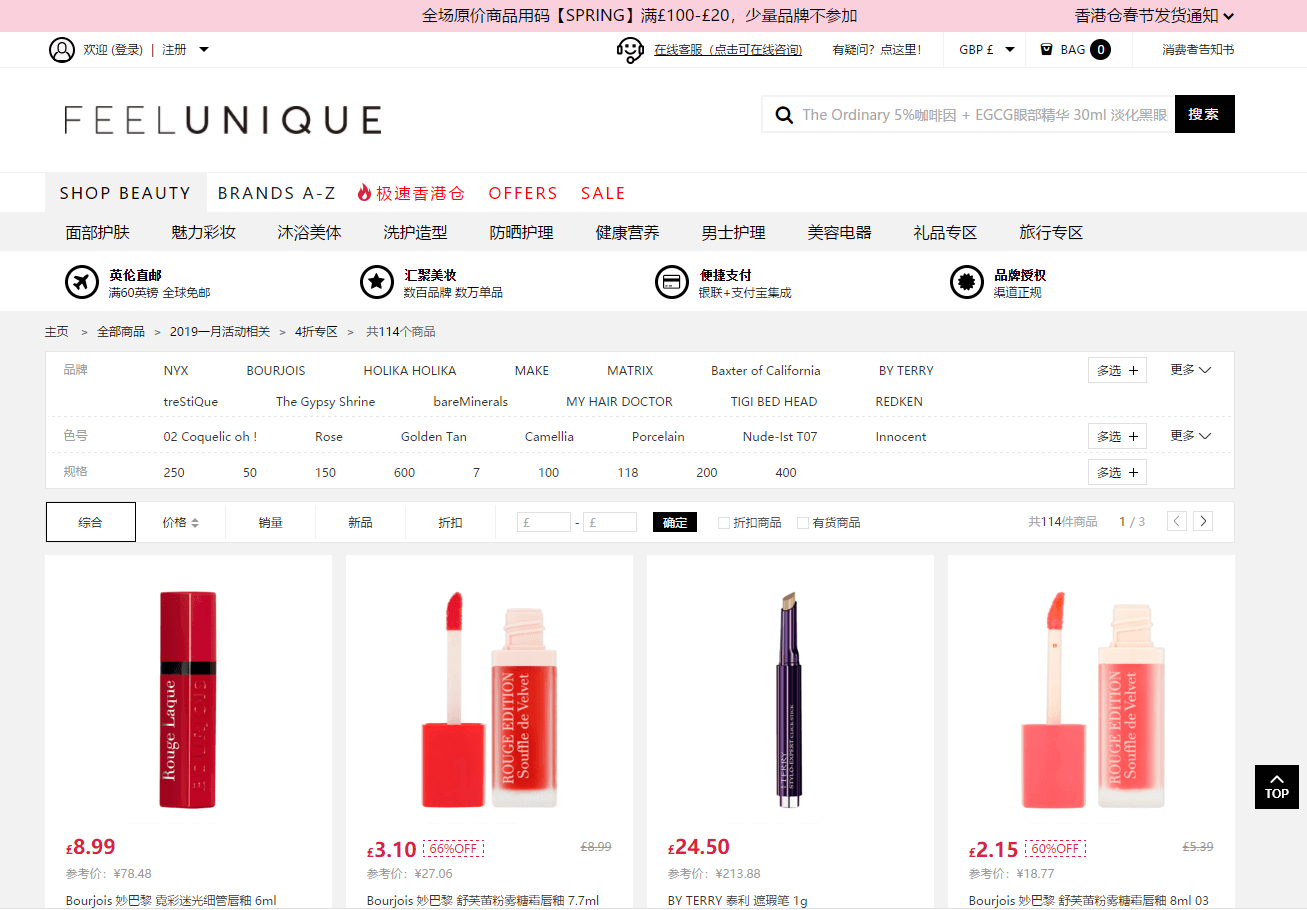The image size is (1307, 910).
Task: Enable 多选 for brand filter
Action: pyautogui.click(x=1117, y=370)
